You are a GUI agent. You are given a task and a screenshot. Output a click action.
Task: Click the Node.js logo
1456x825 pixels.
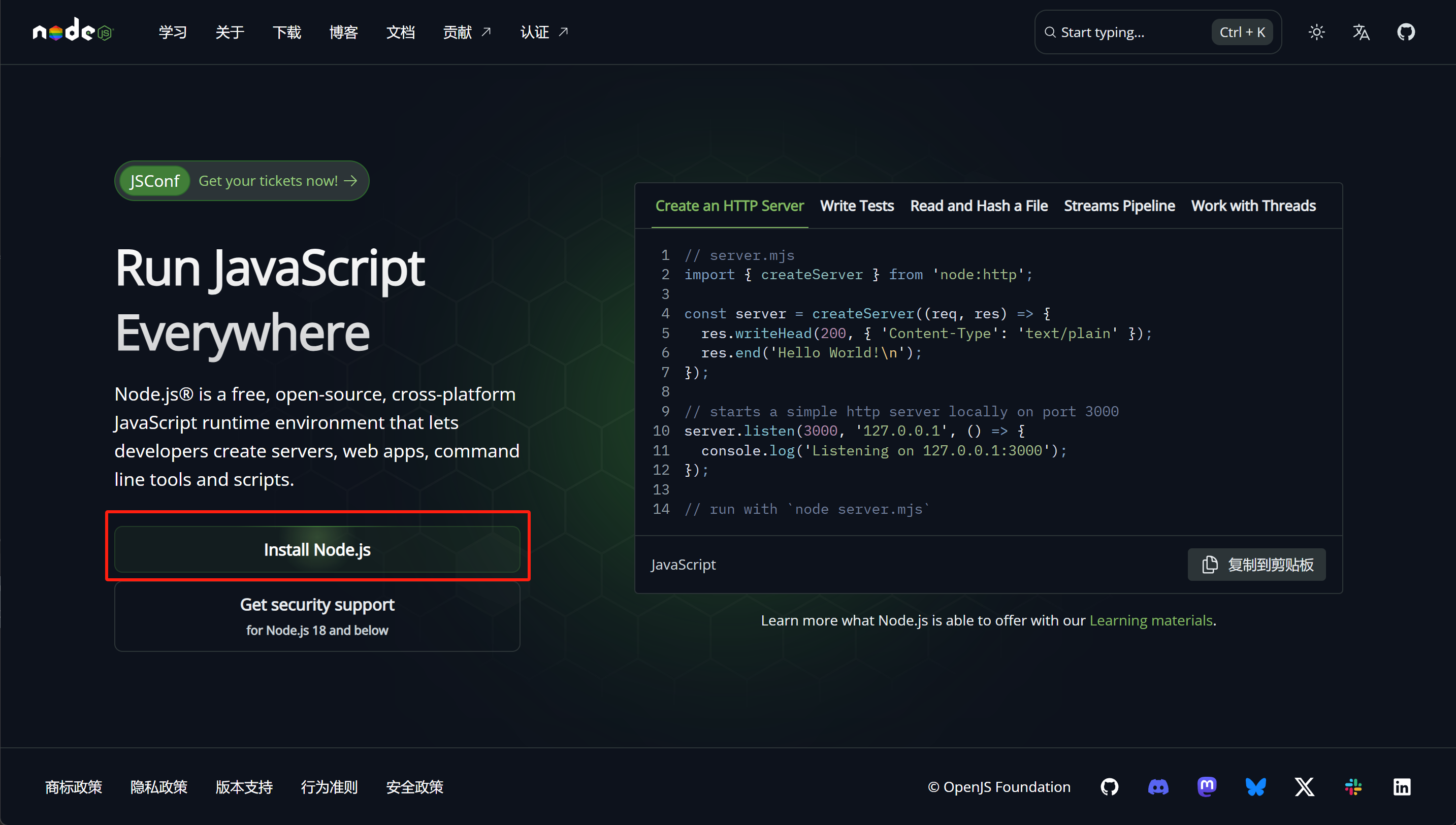[73, 30]
